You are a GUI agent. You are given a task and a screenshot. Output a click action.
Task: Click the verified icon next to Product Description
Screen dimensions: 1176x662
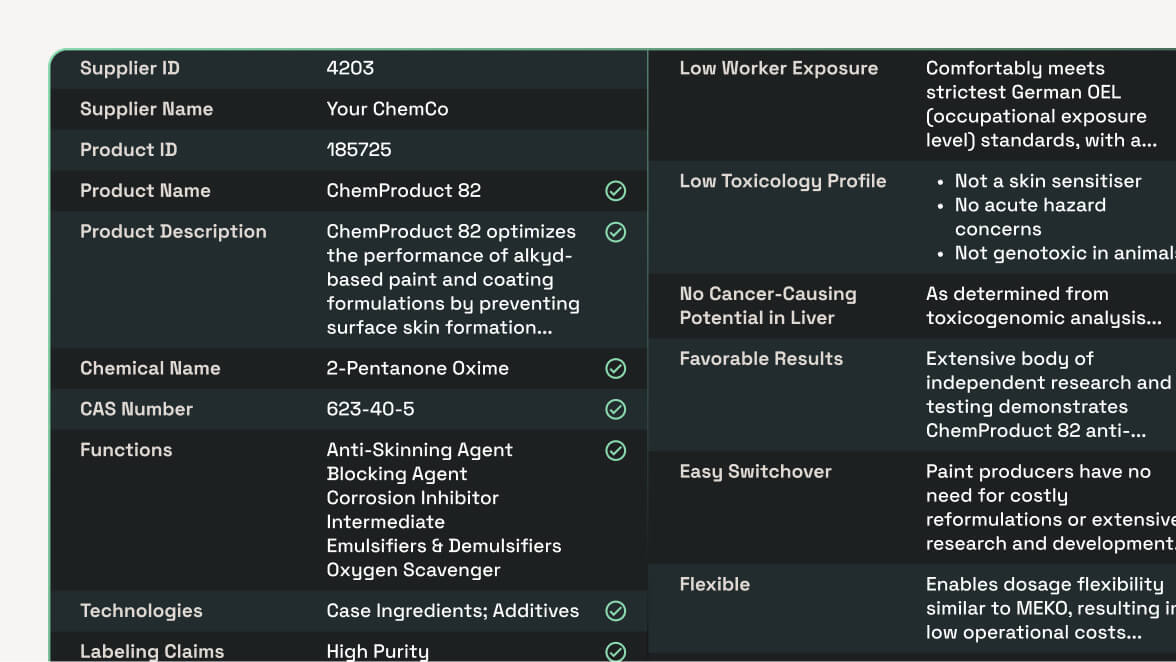pos(616,232)
